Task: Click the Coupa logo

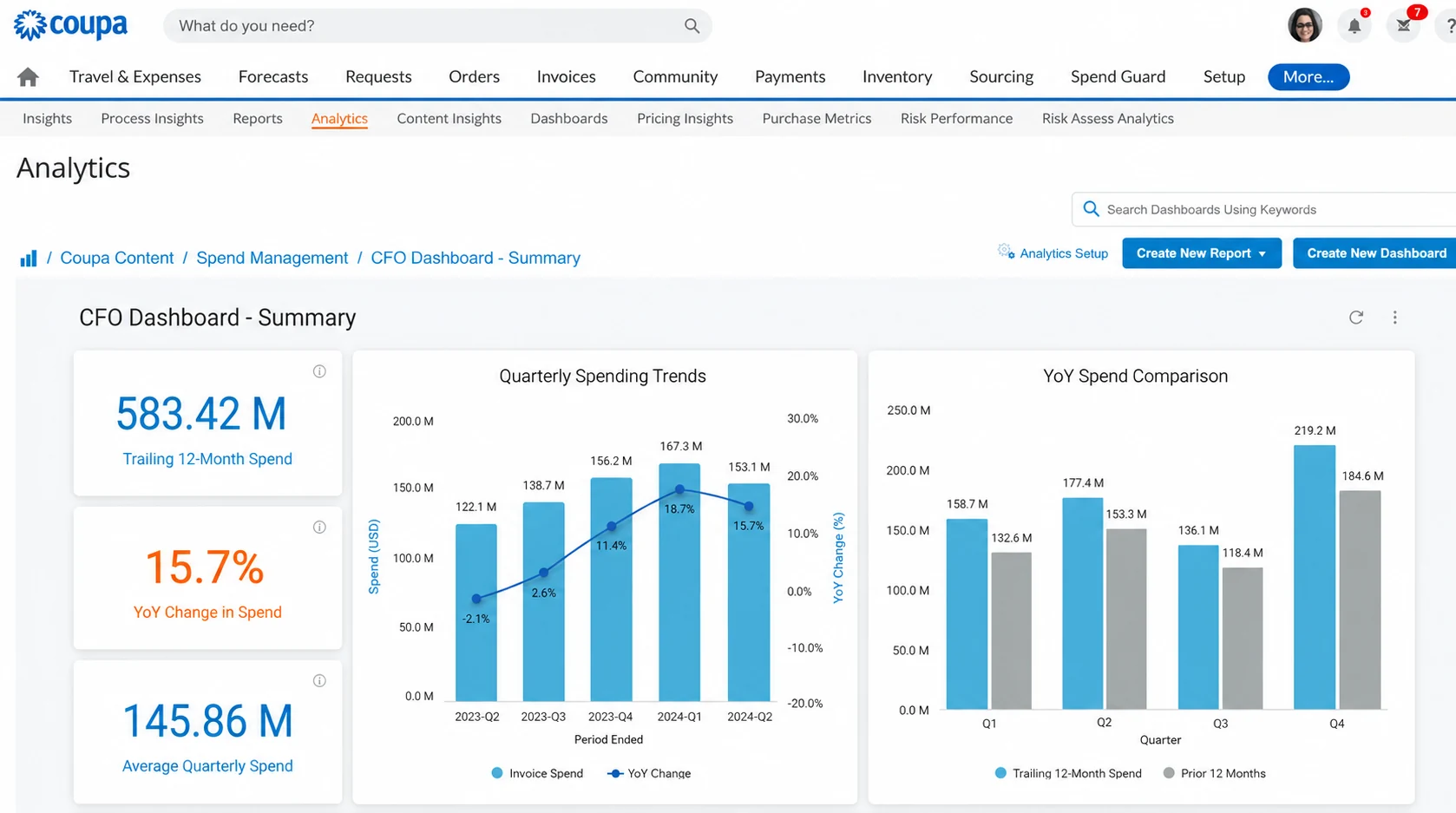Action: (x=70, y=25)
